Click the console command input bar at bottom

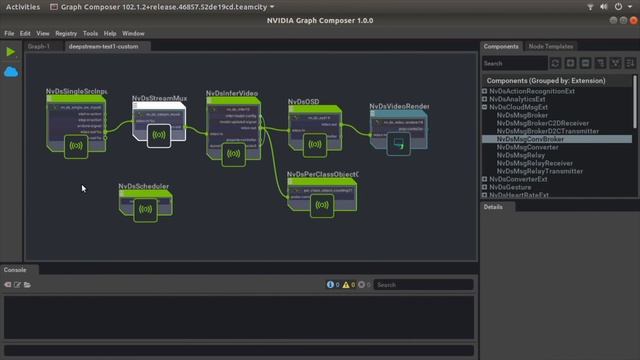pyautogui.click(x=239, y=350)
